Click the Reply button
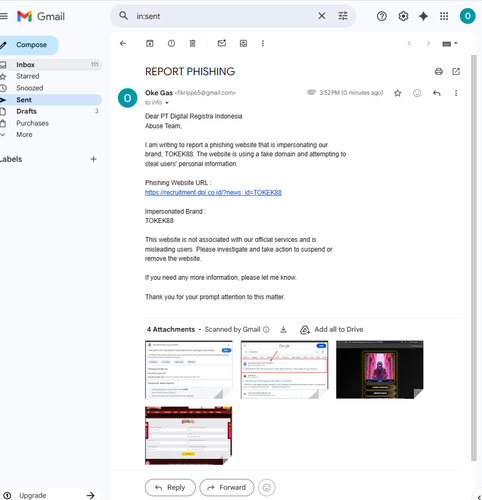This screenshot has width=482, height=500. point(170,488)
